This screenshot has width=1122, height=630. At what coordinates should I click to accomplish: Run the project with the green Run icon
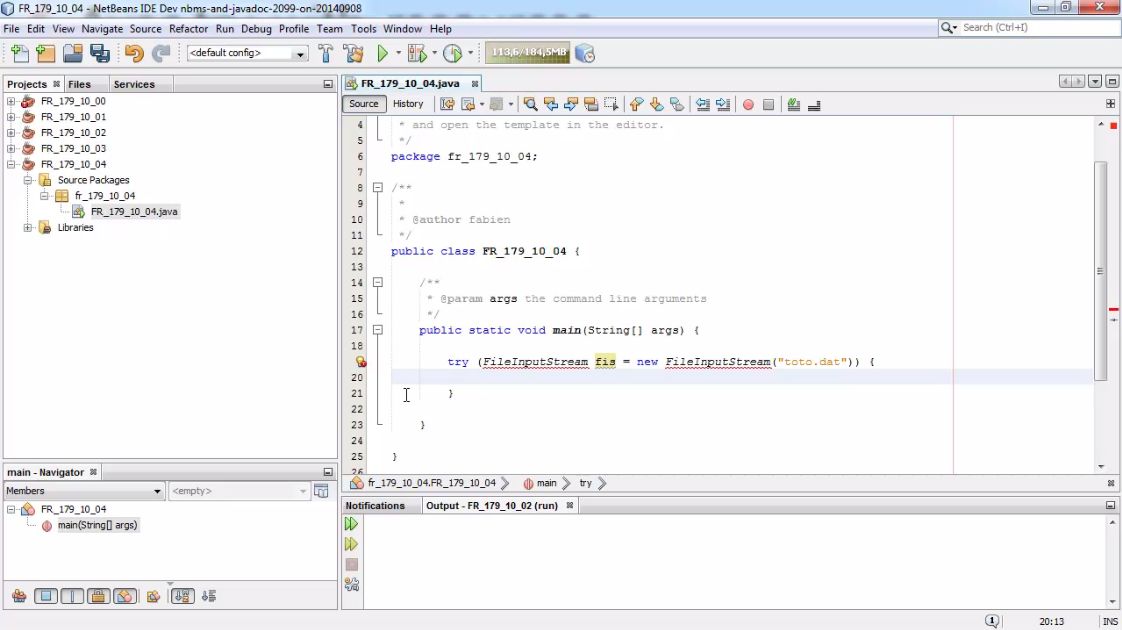click(384, 52)
